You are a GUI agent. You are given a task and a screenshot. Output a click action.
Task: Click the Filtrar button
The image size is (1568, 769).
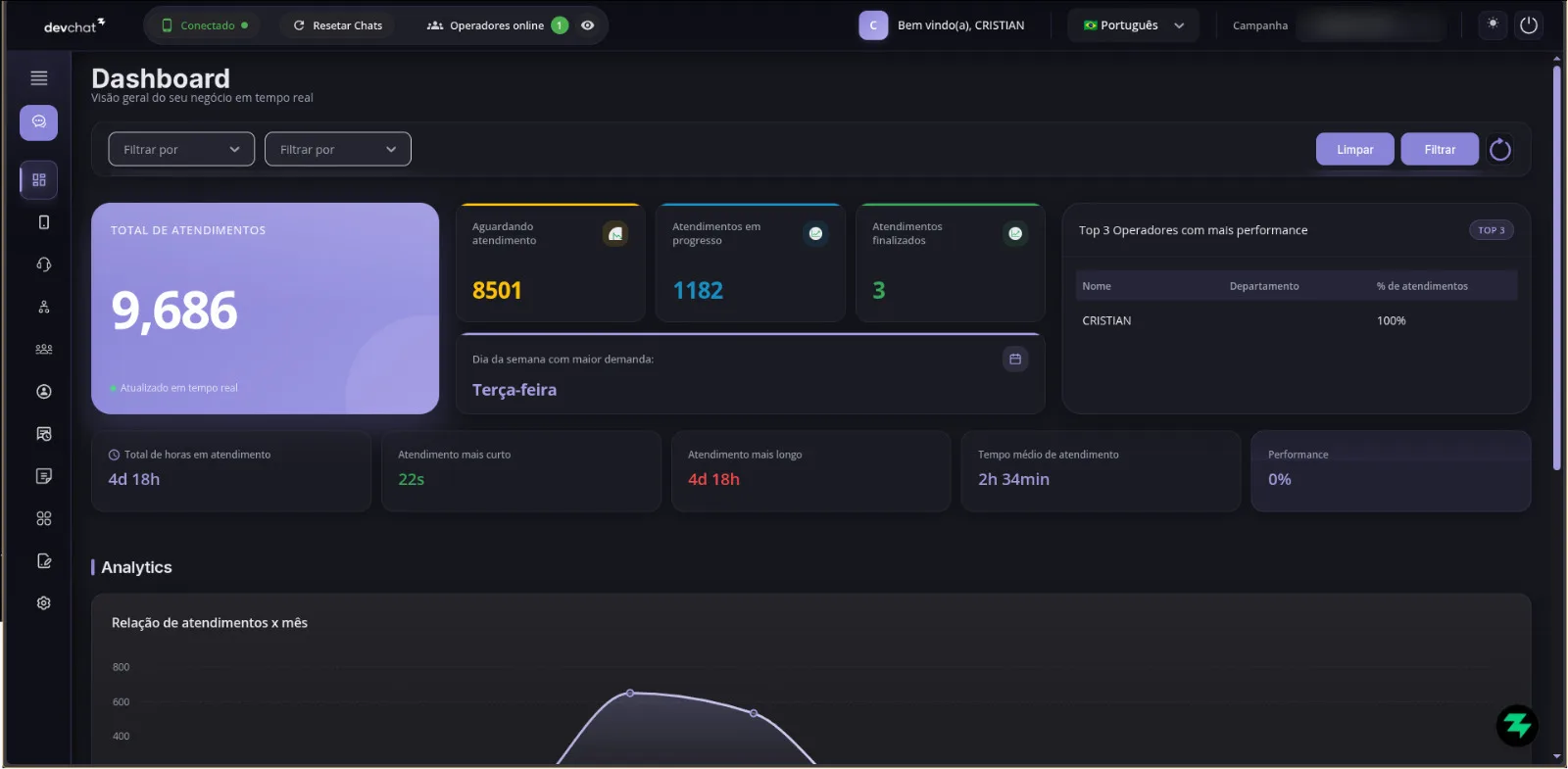(1440, 149)
